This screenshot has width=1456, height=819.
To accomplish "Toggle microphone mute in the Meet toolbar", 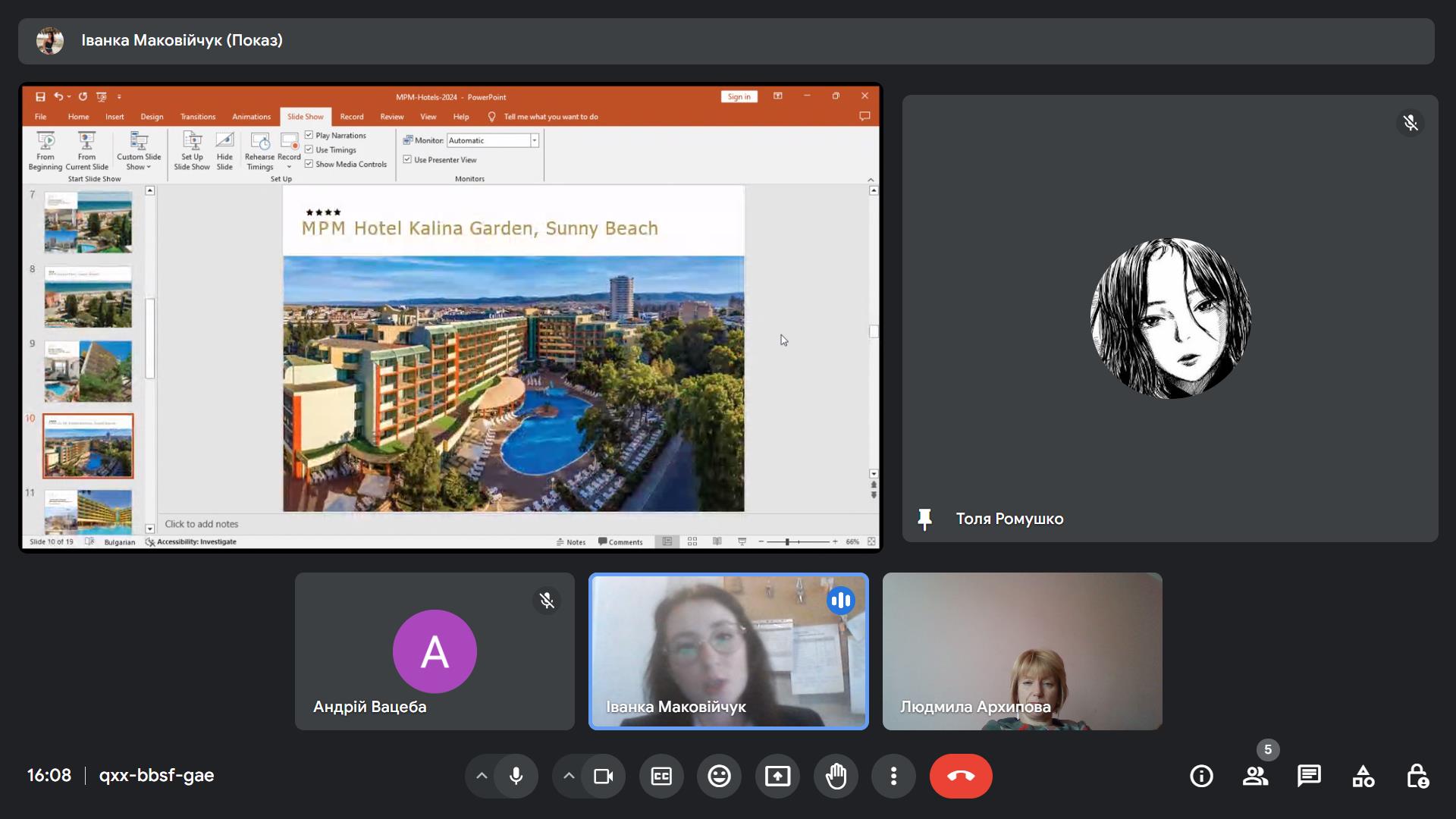I will [x=516, y=776].
